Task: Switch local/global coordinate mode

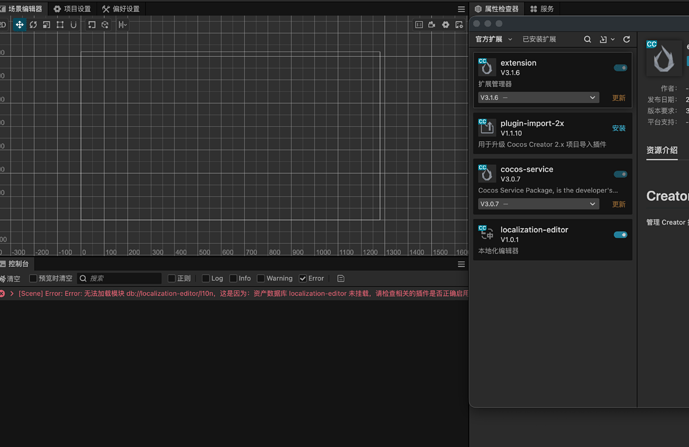Action: tap(105, 25)
